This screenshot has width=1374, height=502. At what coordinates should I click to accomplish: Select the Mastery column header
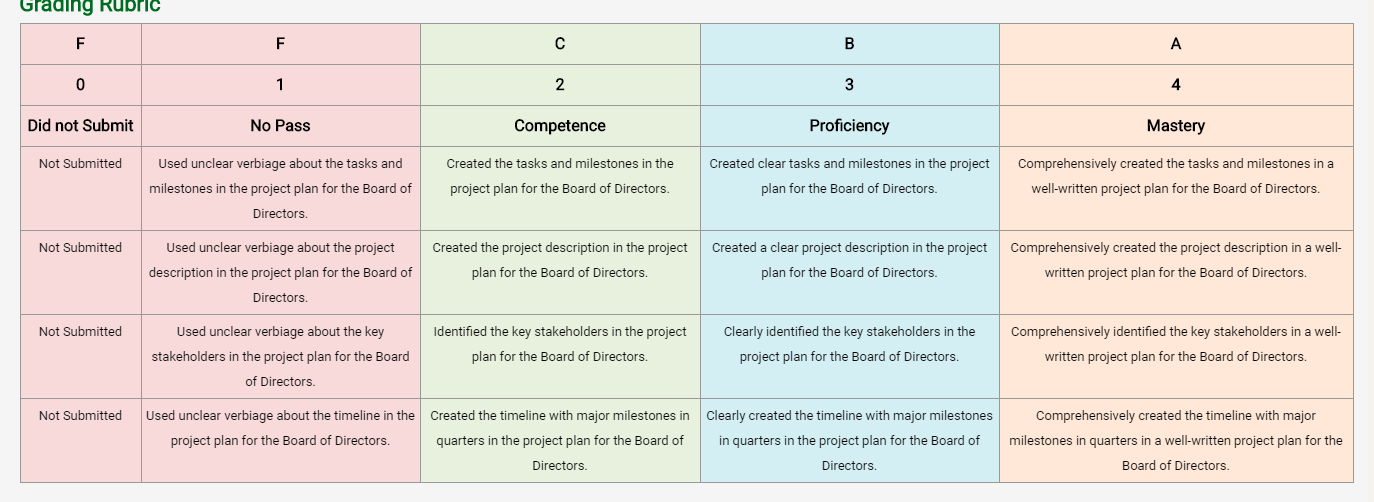point(1176,126)
